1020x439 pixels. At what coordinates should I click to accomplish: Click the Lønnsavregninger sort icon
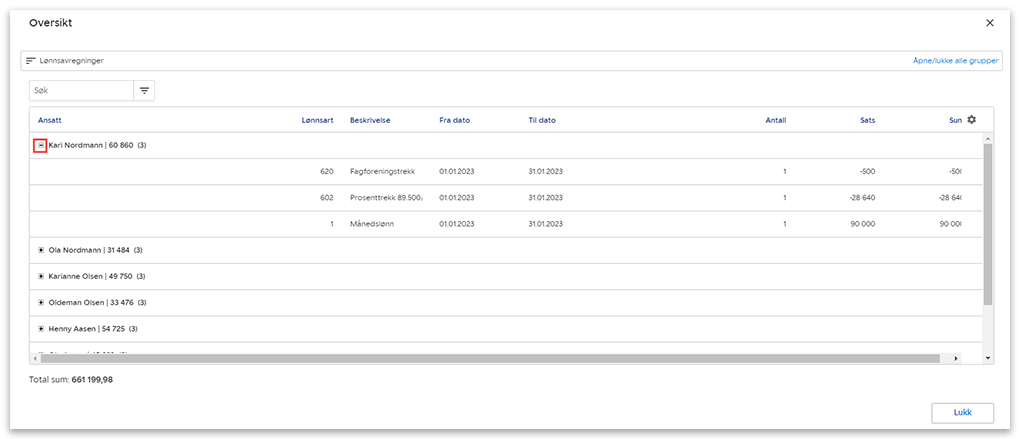(31, 61)
